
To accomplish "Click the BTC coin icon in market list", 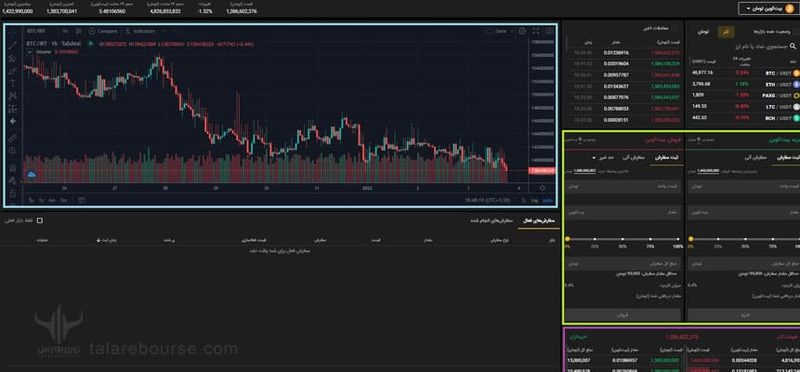I will [796, 73].
